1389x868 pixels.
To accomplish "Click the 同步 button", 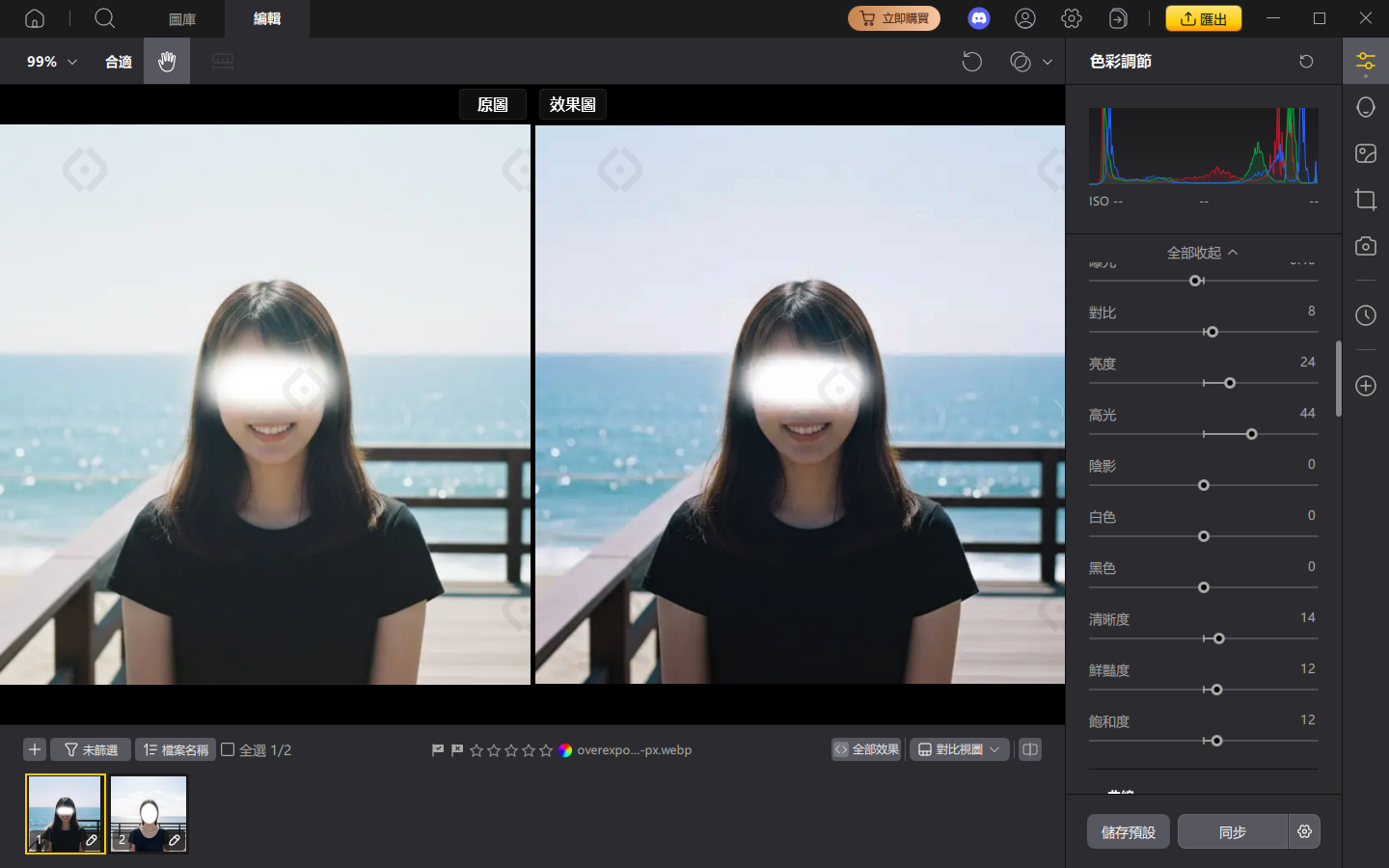I will click(x=1232, y=831).
